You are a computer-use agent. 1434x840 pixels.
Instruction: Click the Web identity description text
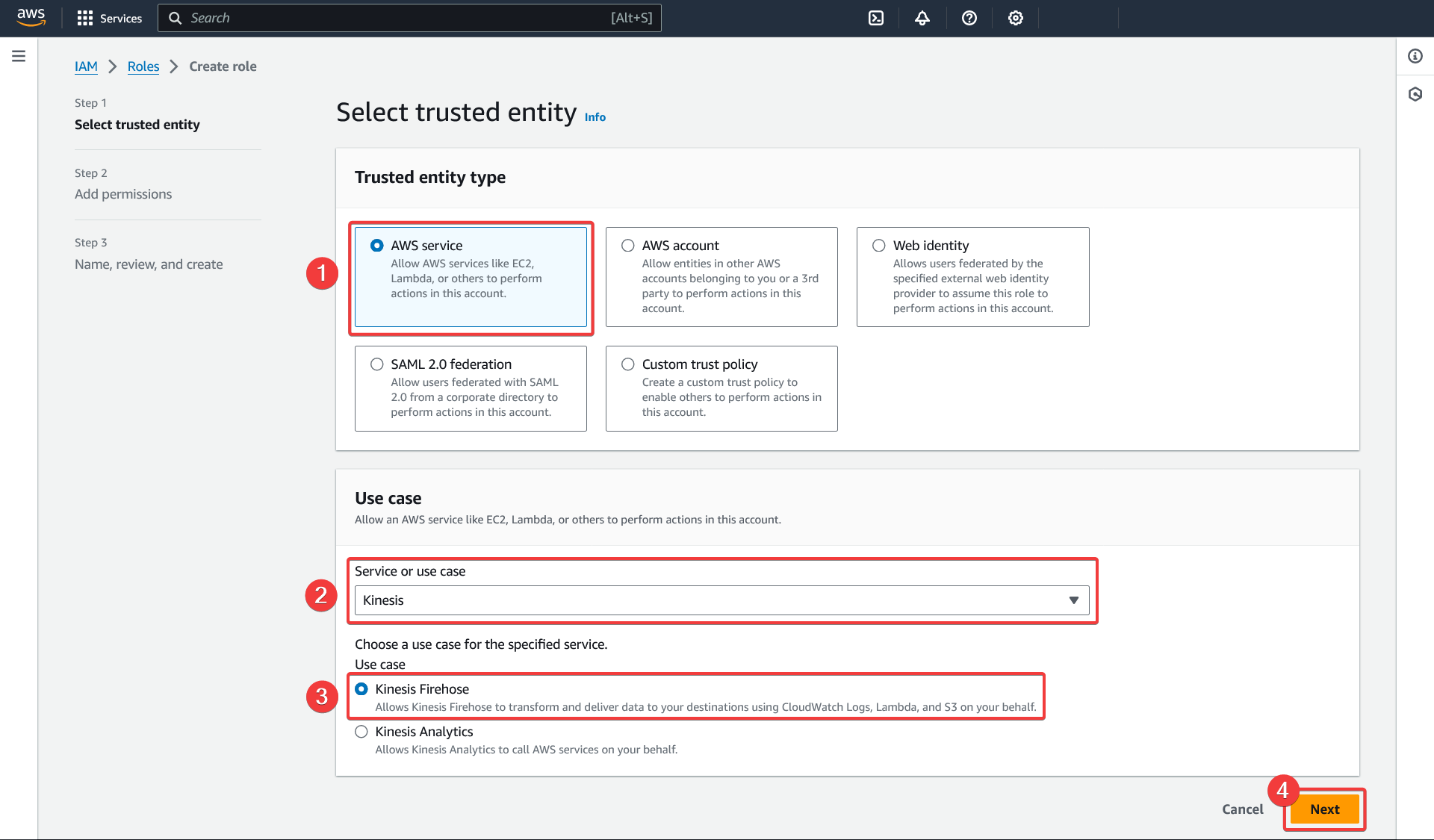pos(973,286)
